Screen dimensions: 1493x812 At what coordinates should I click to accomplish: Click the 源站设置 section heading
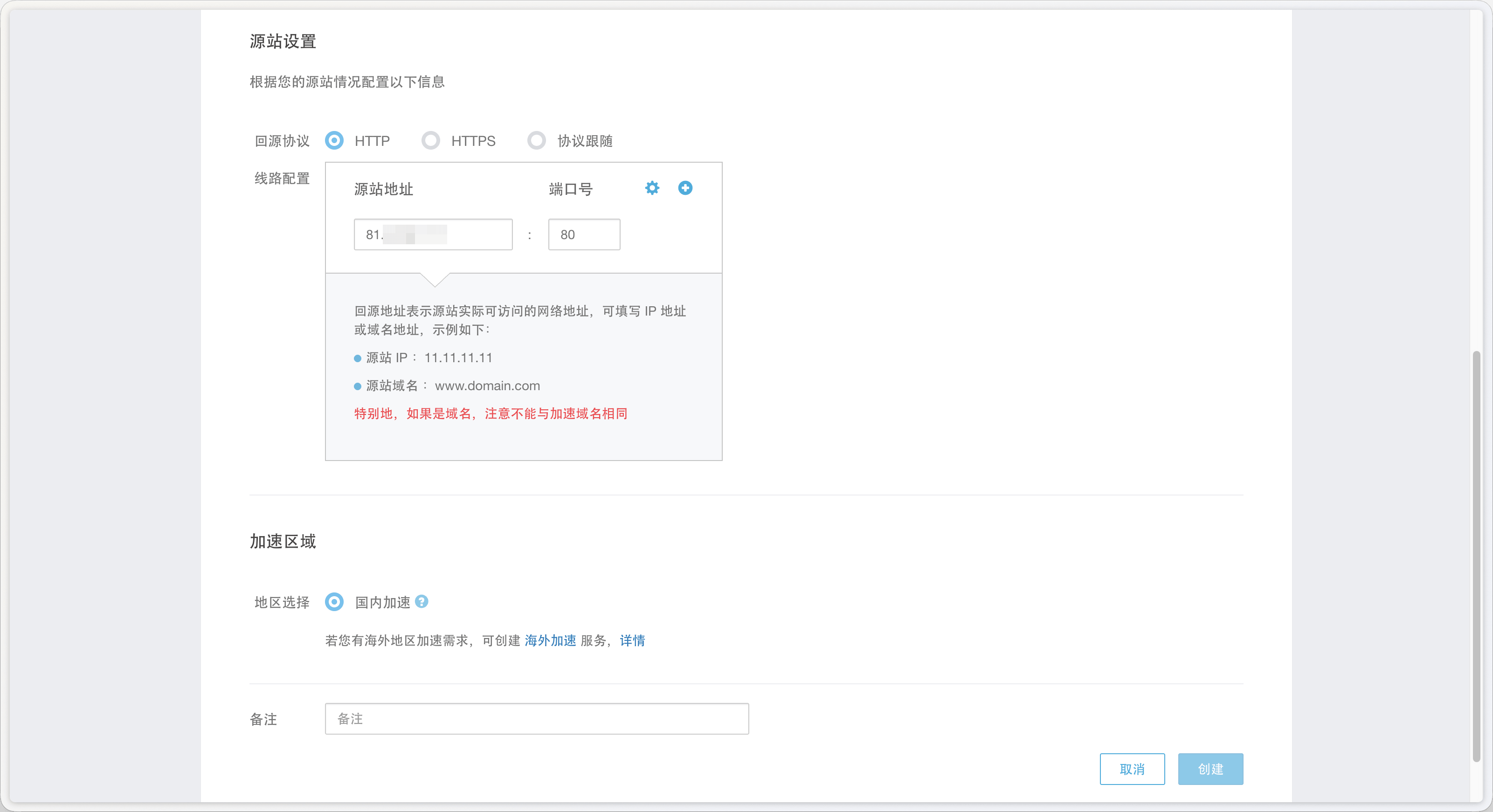(x=283, y=41)
